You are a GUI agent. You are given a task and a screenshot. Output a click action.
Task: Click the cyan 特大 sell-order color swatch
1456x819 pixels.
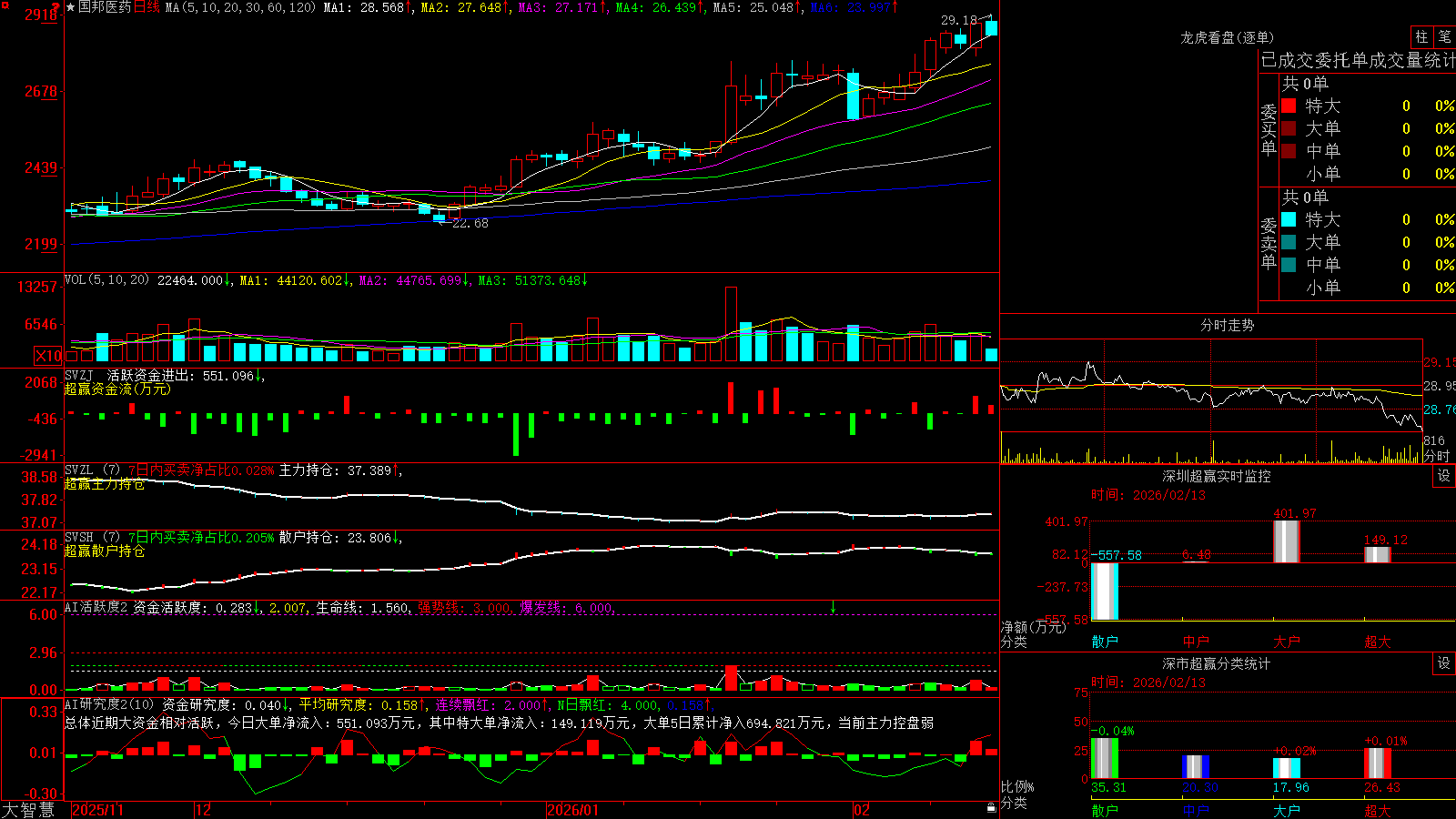coord(1289,219)
